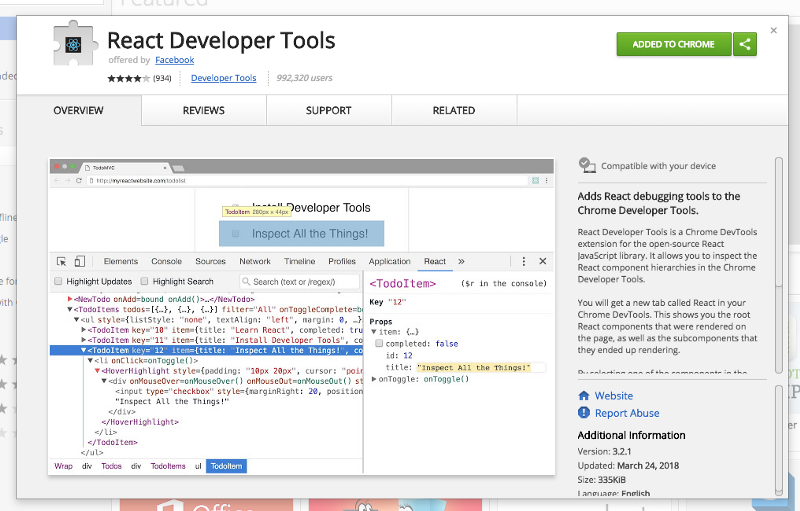Select the React devtools tab
The image size is (800, 511).
(435, 261)
